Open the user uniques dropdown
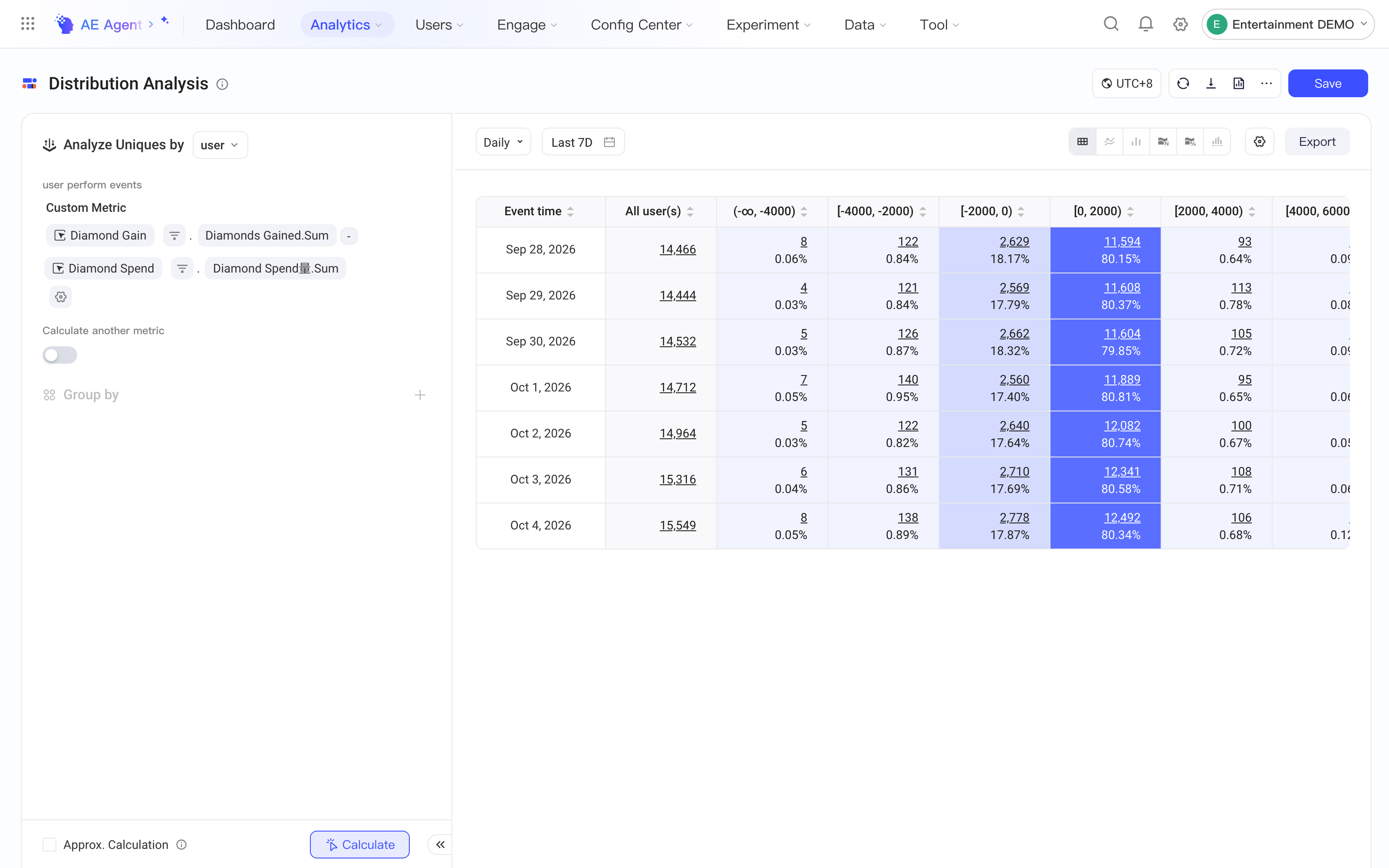This screenshot has height=868, width=1389. 220,145
